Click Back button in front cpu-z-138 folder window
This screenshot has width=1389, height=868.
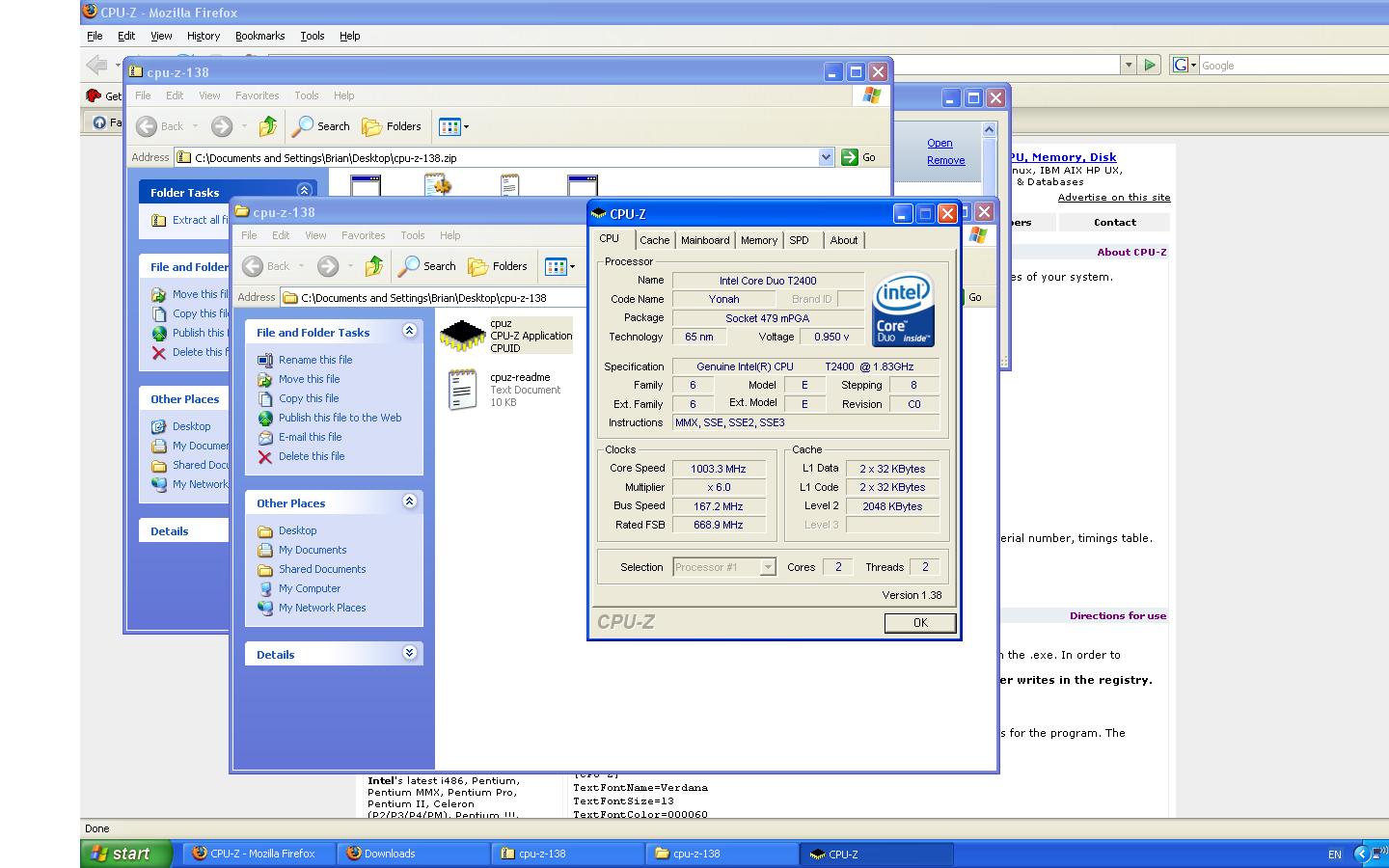[x=267, y=266]
